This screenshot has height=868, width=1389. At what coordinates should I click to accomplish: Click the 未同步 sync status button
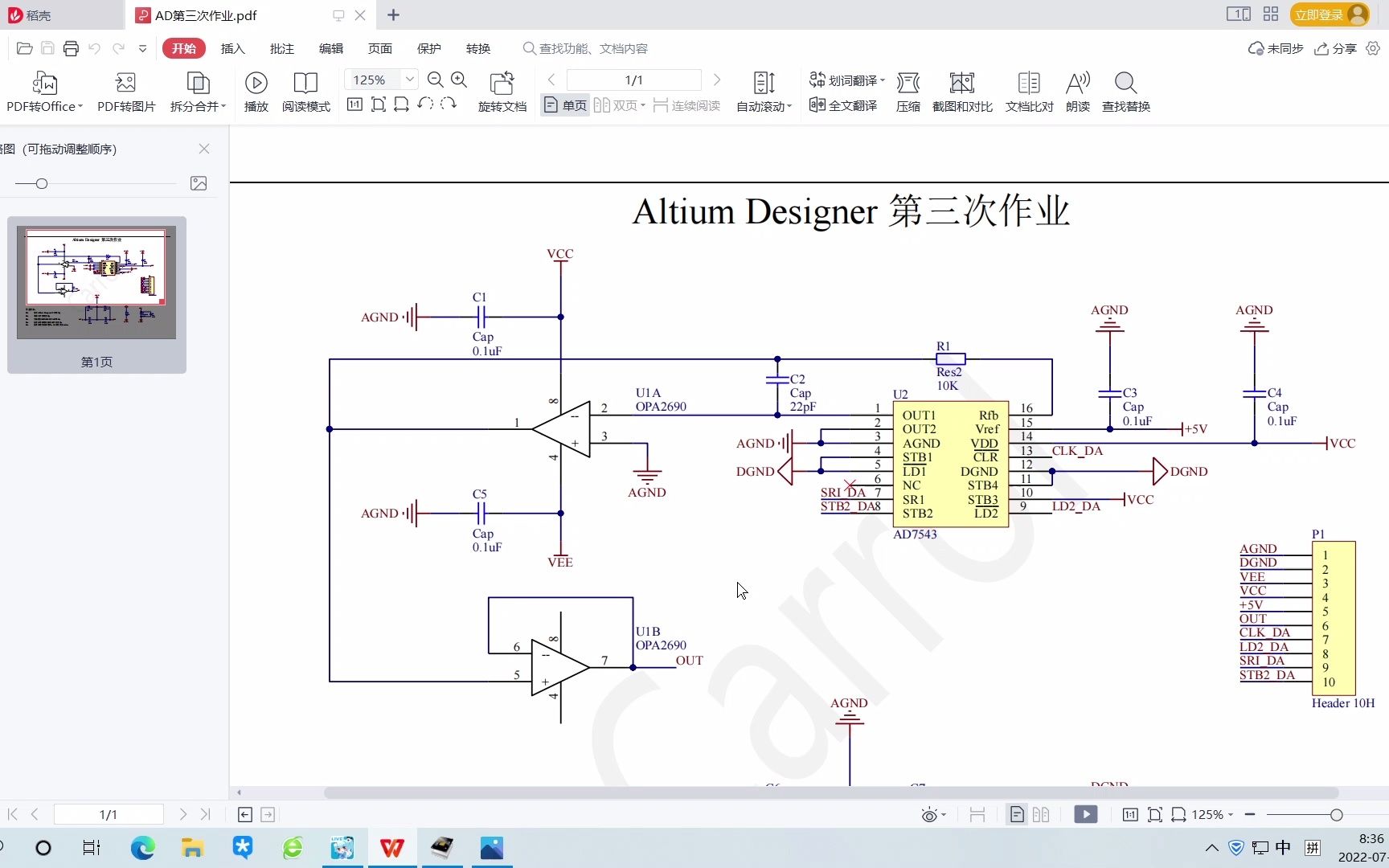tap(1275, 49)
